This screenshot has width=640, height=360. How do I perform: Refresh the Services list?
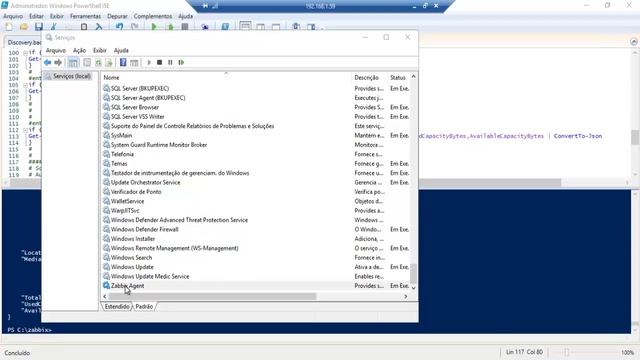(98, 62)
